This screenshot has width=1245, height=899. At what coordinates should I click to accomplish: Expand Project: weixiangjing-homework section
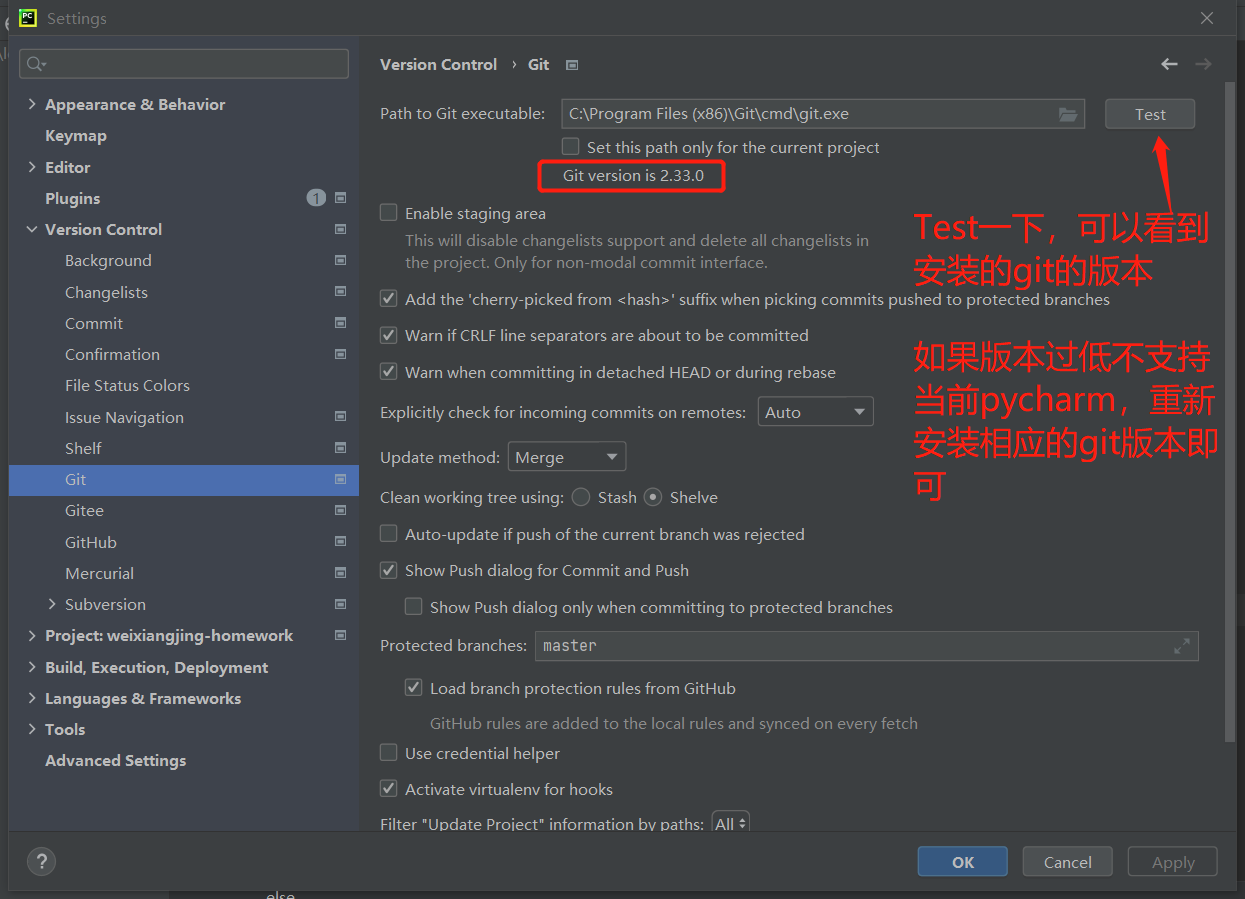click(x=32, y=635)
